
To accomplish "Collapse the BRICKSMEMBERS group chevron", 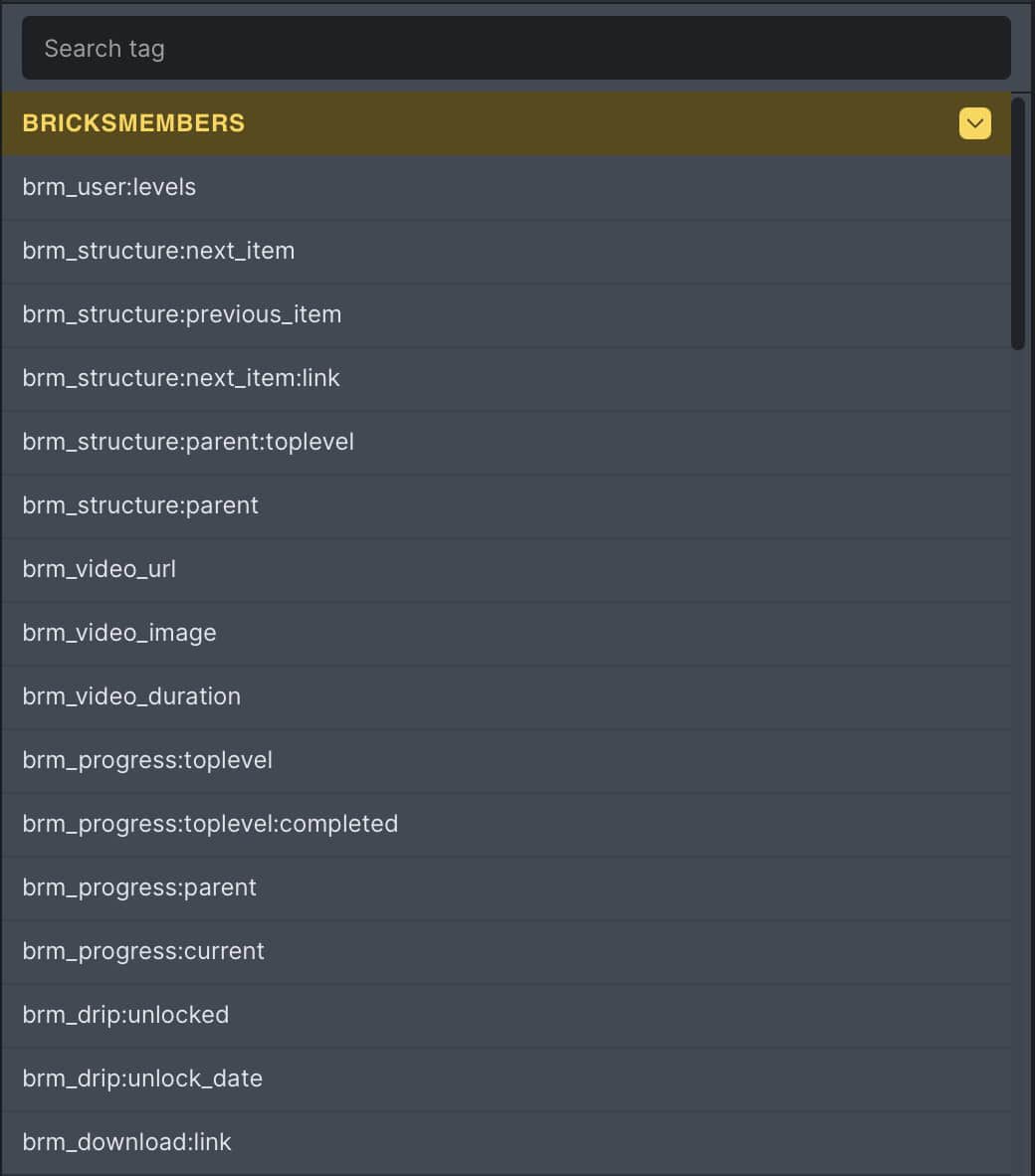I will [x=974, y=123].
